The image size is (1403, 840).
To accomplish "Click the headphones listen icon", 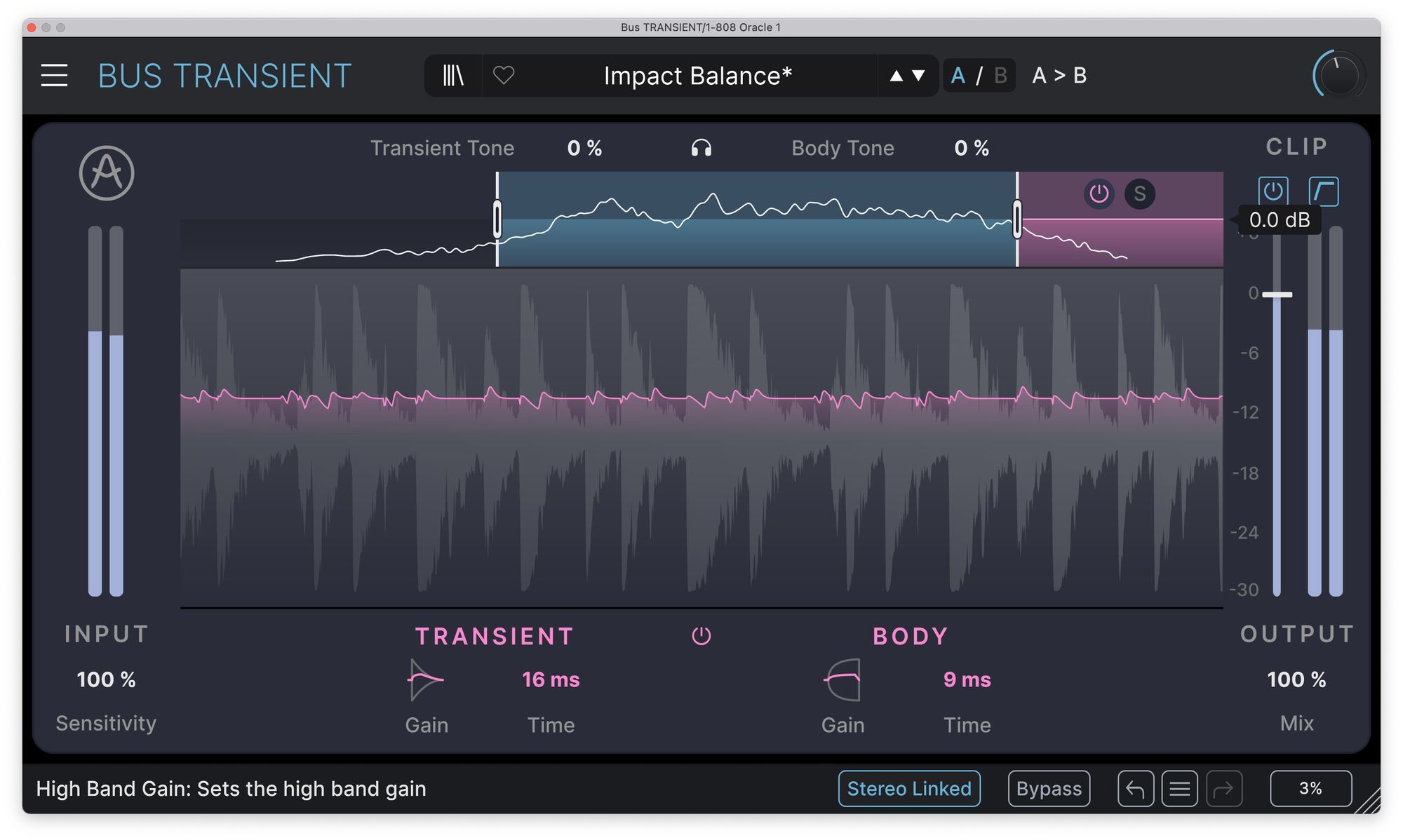I will pyautogui.click(x=701, y=148).
